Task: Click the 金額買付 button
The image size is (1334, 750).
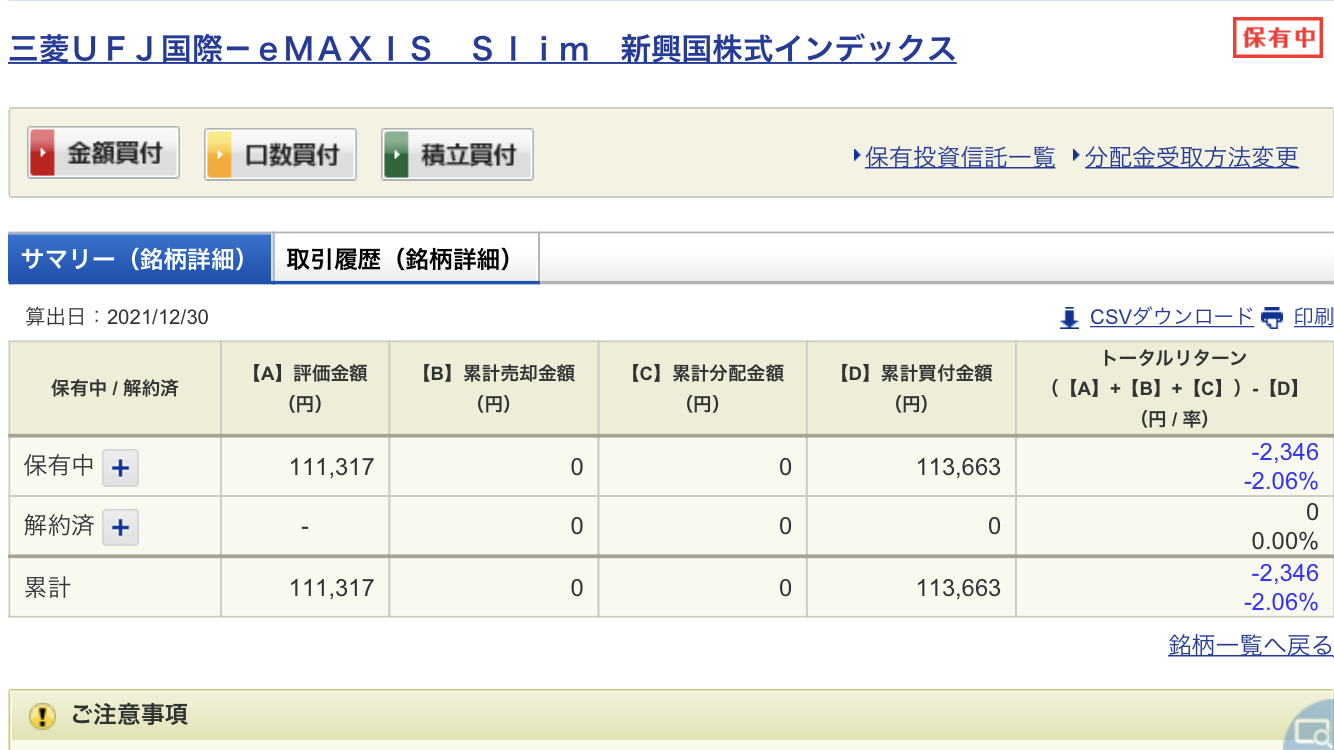Action: click(x=103, y=153)
